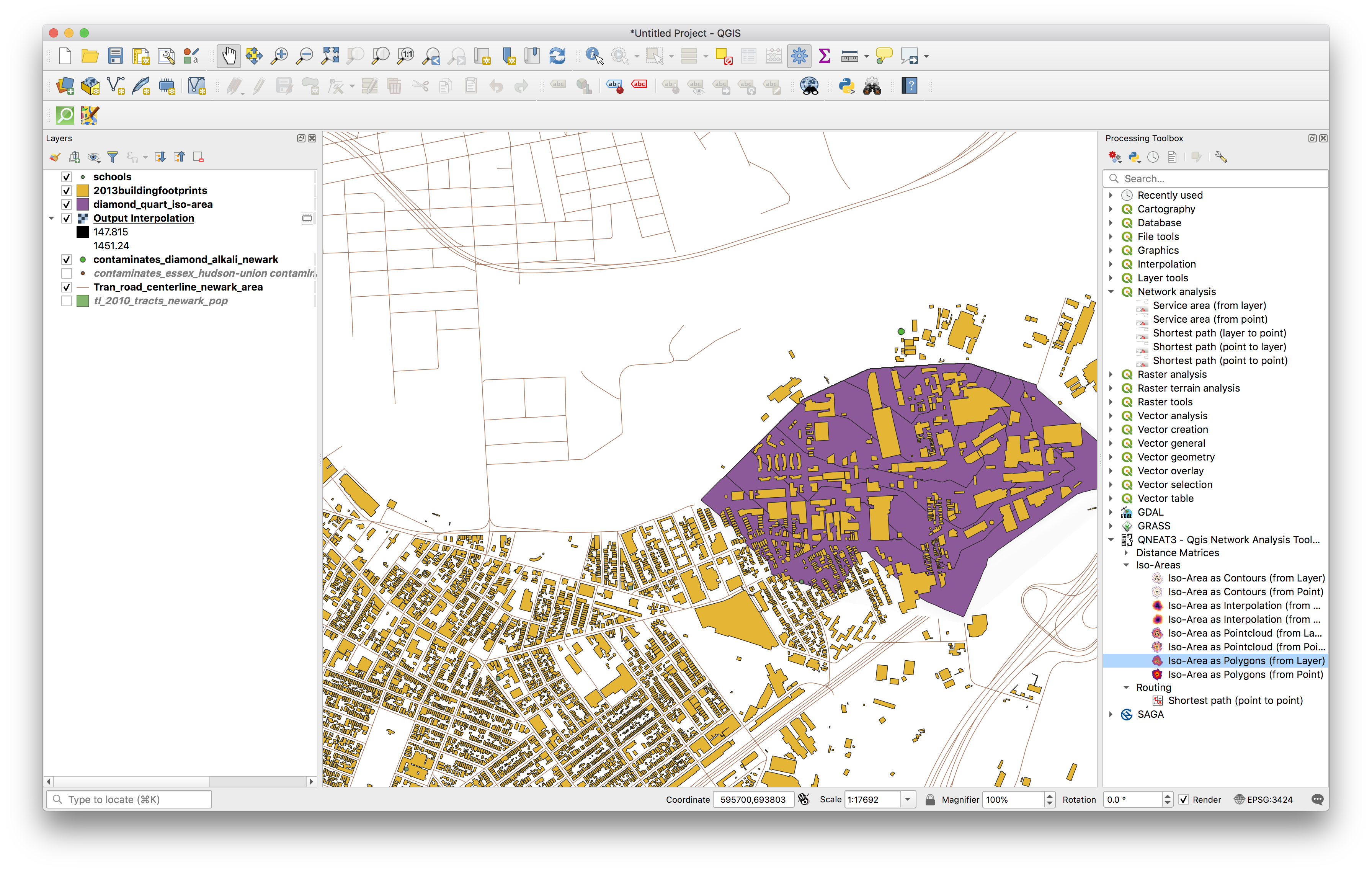
Task: Enable the tl_2010_tracts_newark_pop layer
Action: tap(67, 301)
